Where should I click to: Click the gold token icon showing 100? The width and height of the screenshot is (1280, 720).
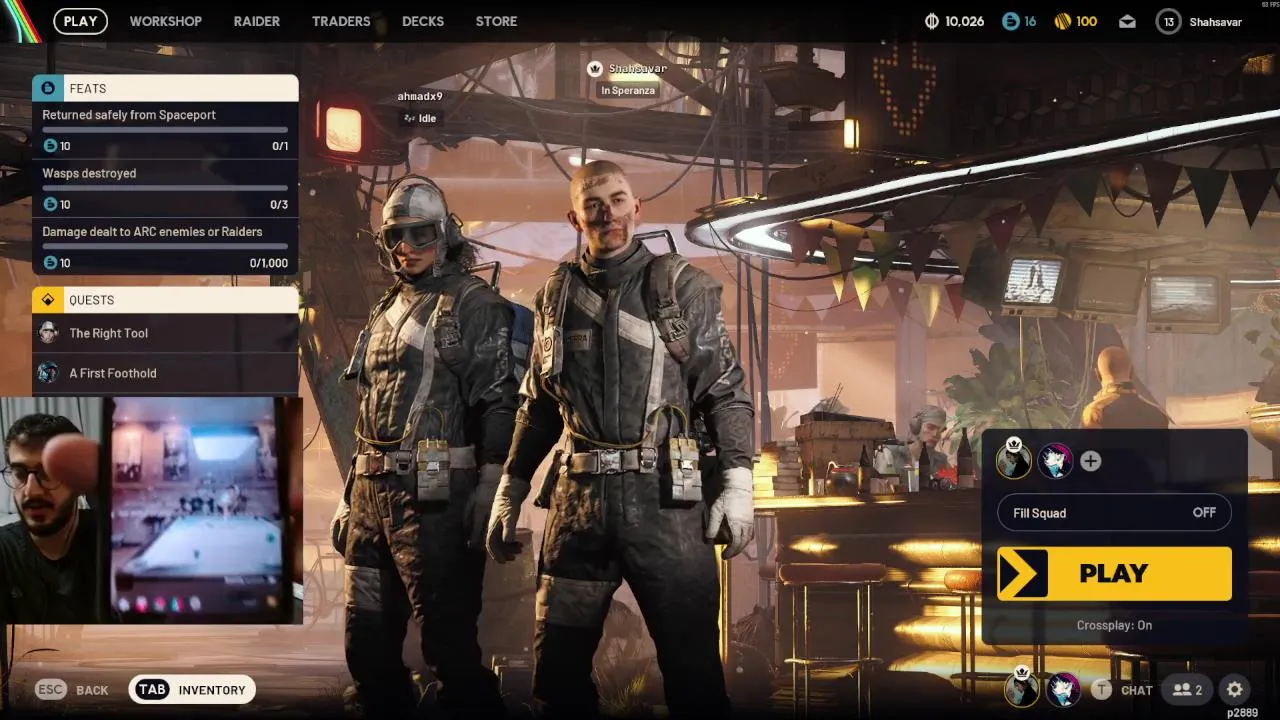(x=1063, y=21)
